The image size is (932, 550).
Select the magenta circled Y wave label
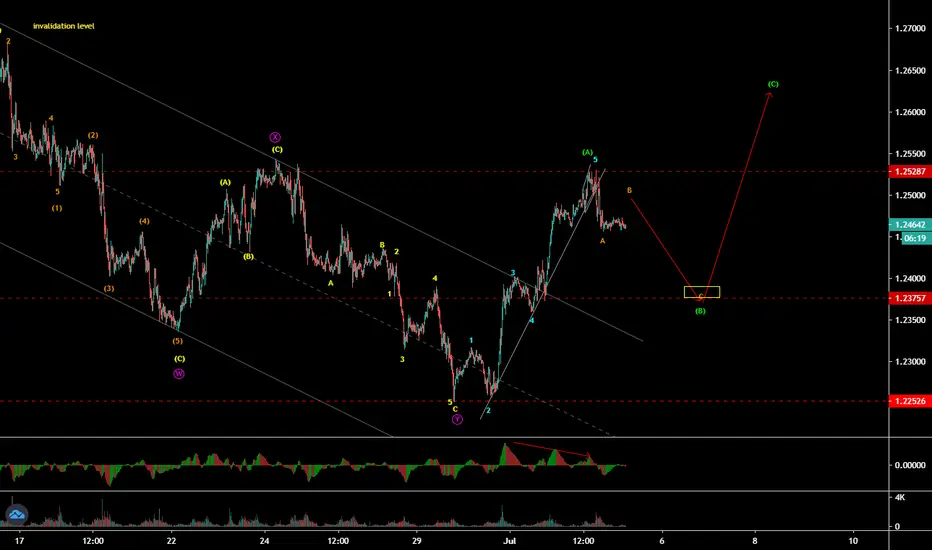point(457,420)
